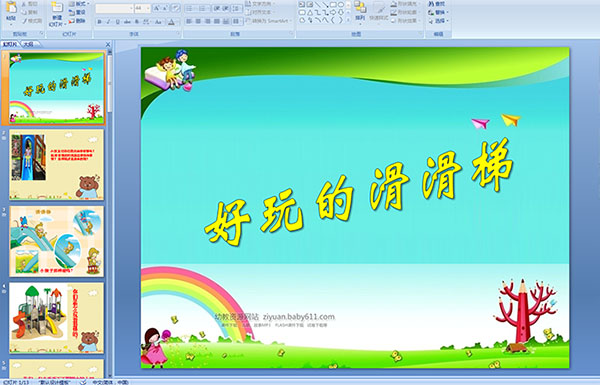Click the Find icon in editing group

click(x=437, y=4)
